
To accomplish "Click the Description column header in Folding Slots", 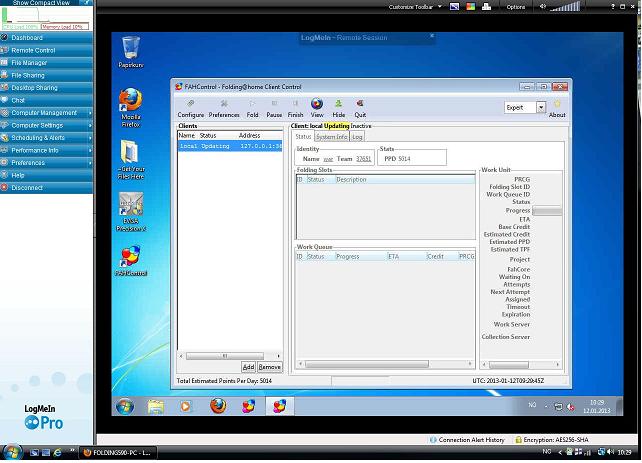I will coord(405,180).
